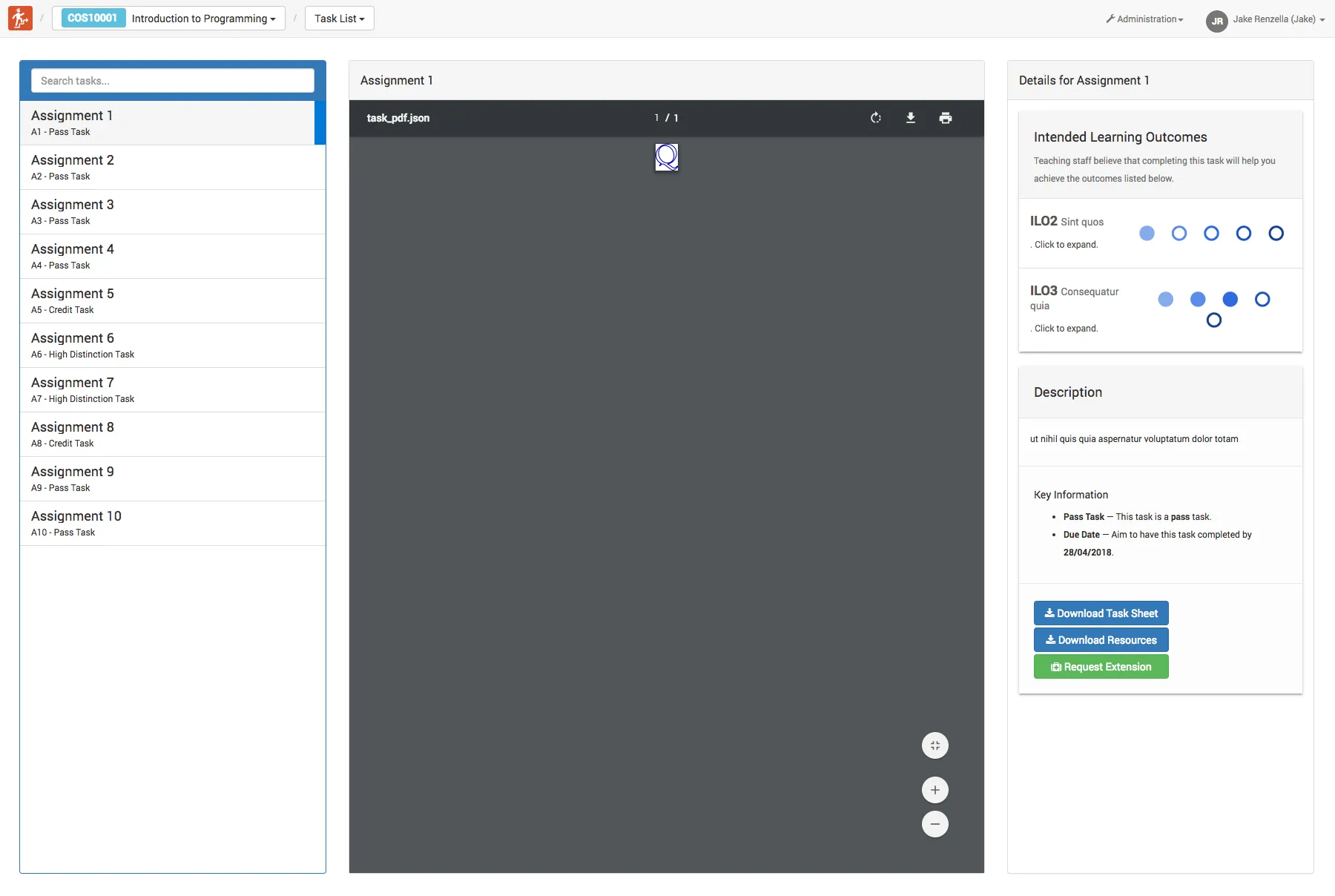Click the JR user avatar icon

tap(1216, 21)
